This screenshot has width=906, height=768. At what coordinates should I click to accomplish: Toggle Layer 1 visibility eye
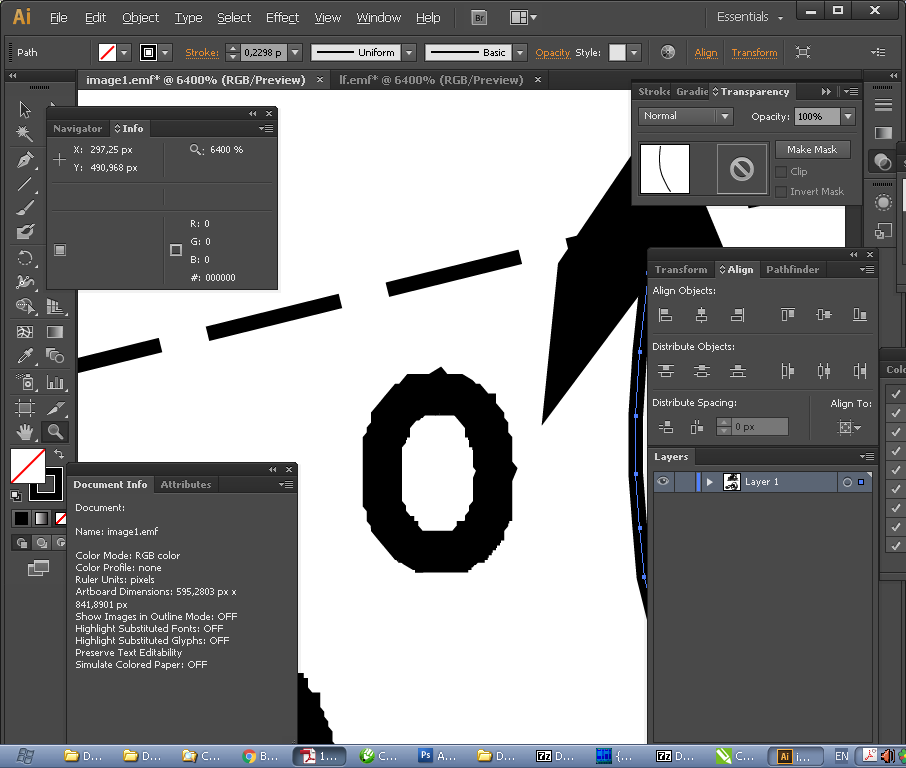(663, 481)
